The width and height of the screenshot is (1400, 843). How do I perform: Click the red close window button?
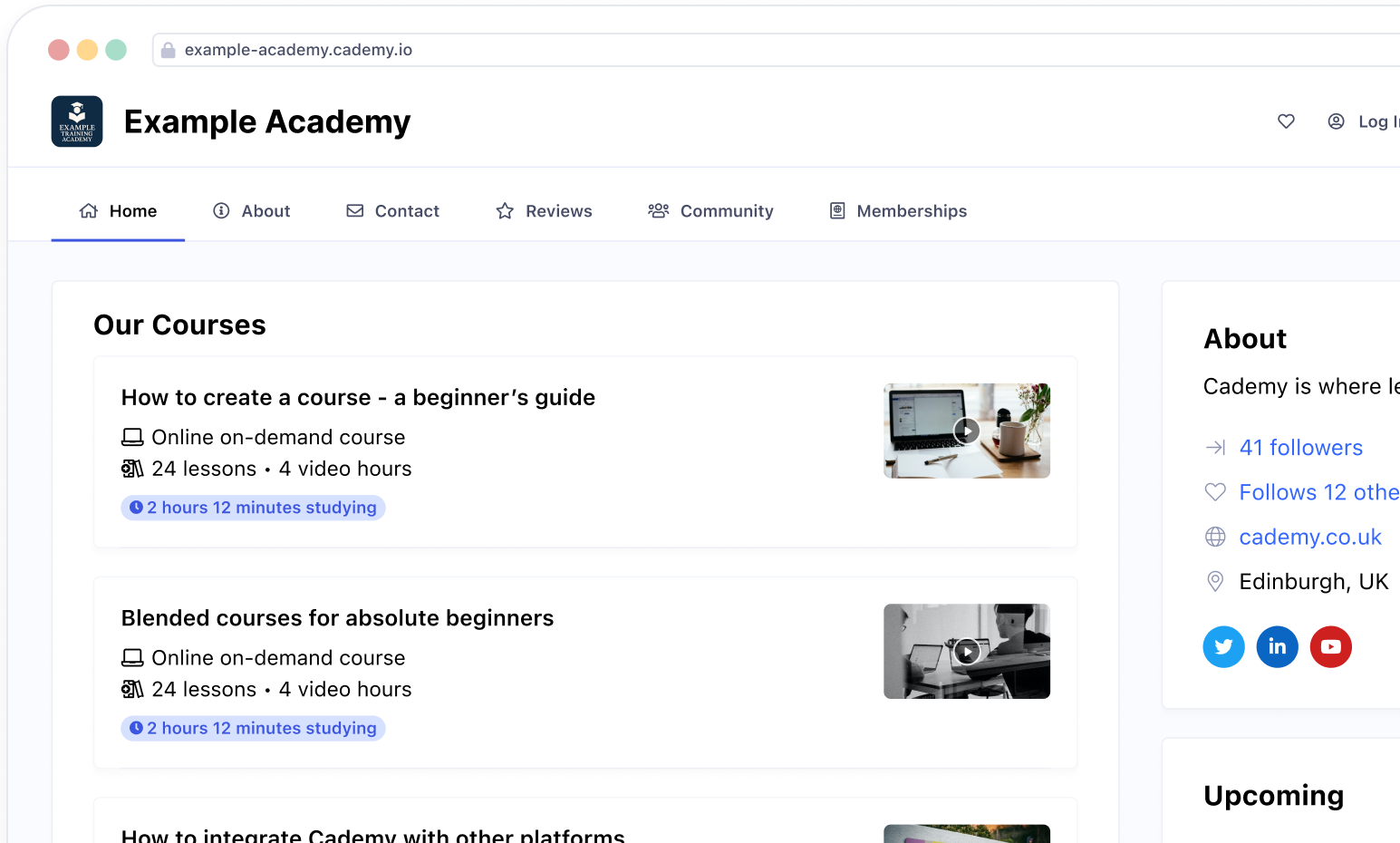click(x=59, y=50)
